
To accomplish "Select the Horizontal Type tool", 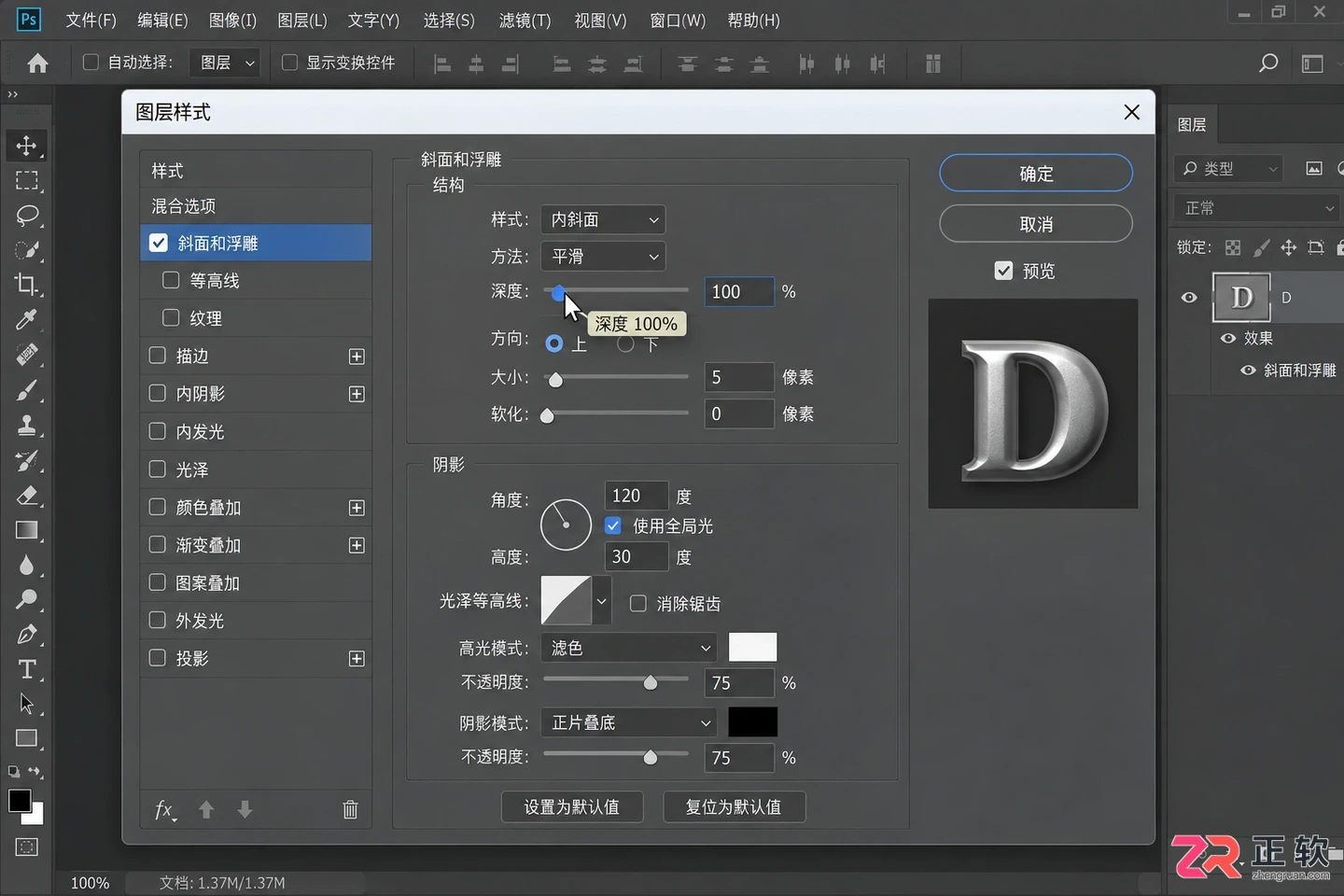I will [26, 669].
